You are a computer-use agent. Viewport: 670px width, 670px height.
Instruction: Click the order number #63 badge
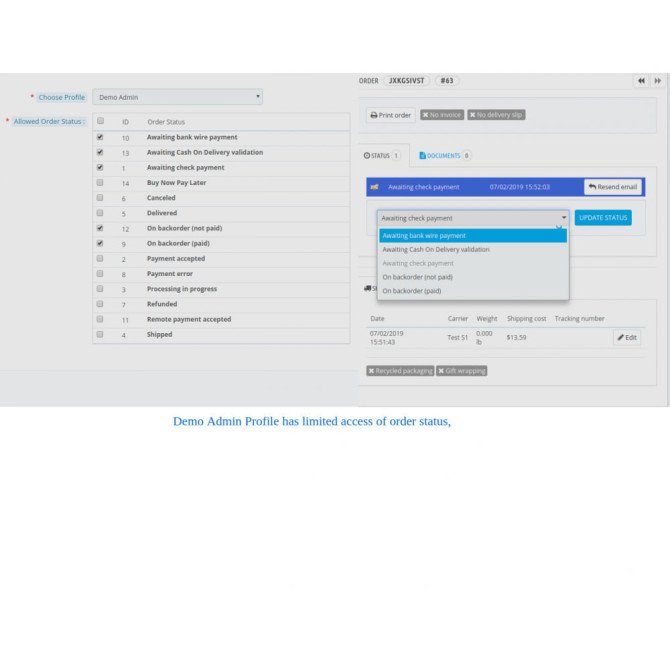pos(447,81)
